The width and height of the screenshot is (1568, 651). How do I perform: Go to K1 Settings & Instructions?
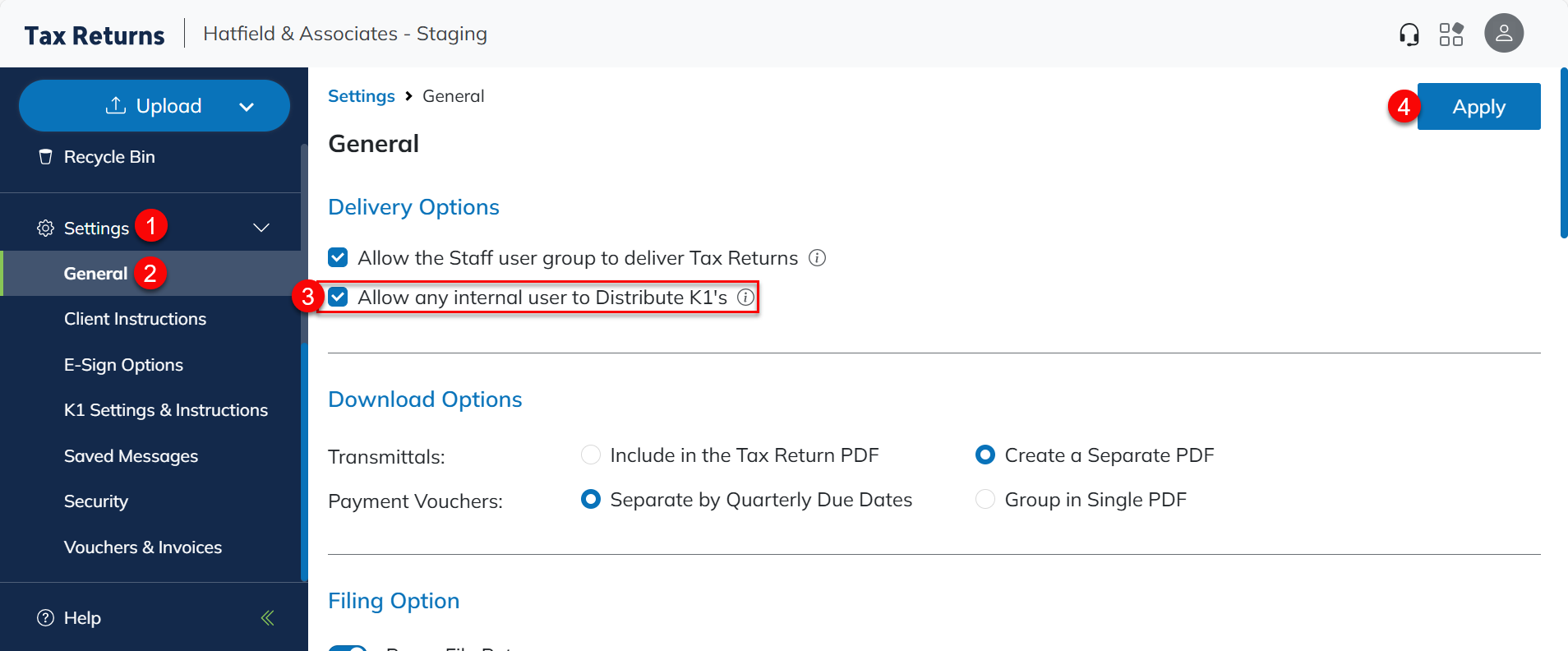(x=165, y=410)
